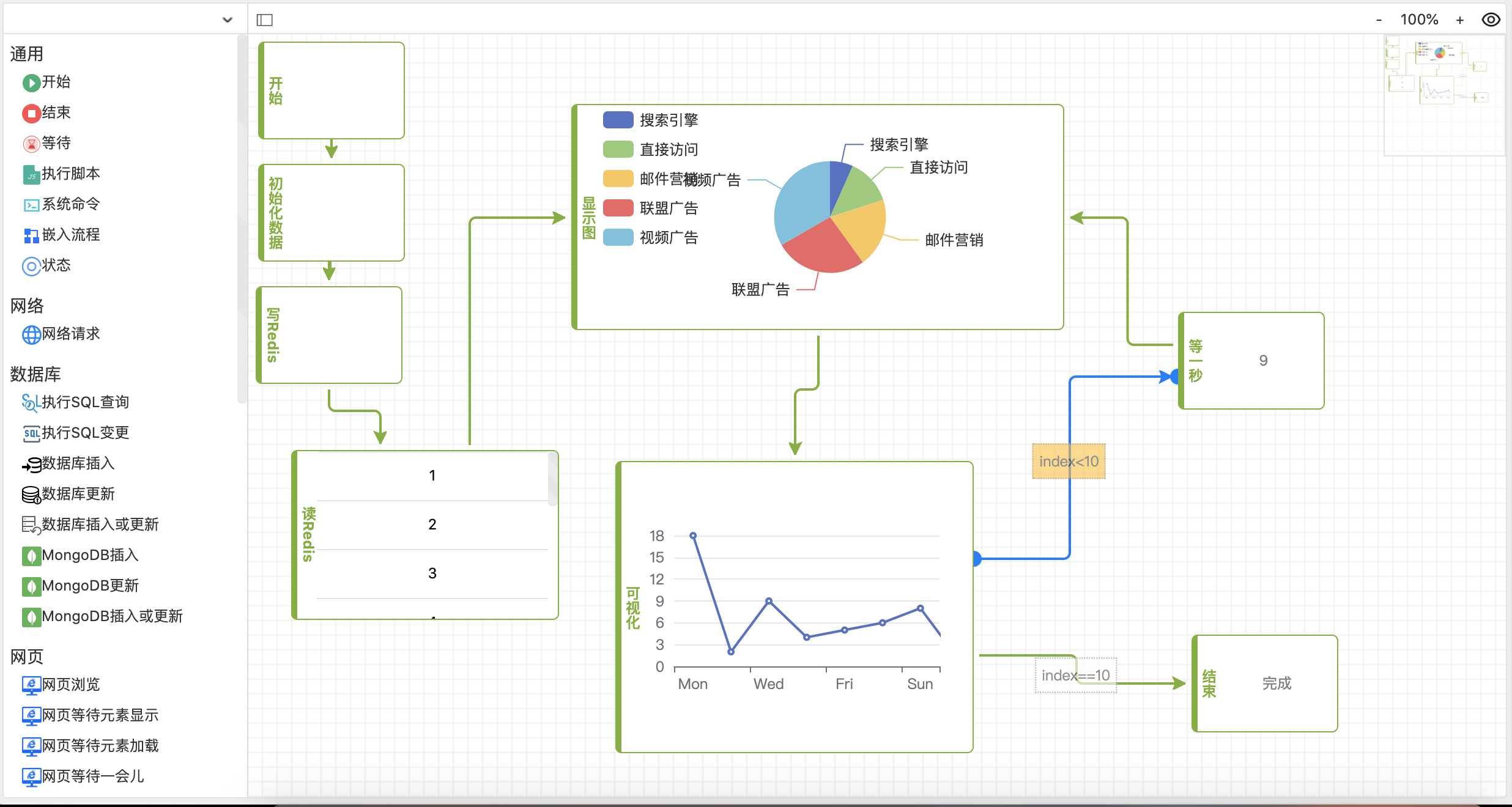
Task: Toggle the sidebar panel collapse icon
Action: [264, 20]
